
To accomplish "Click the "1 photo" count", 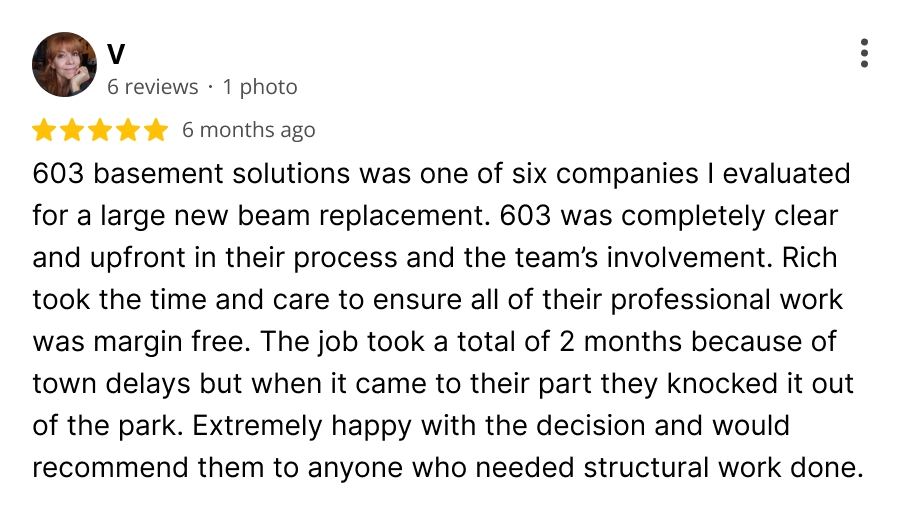I will tap(260, 87).
